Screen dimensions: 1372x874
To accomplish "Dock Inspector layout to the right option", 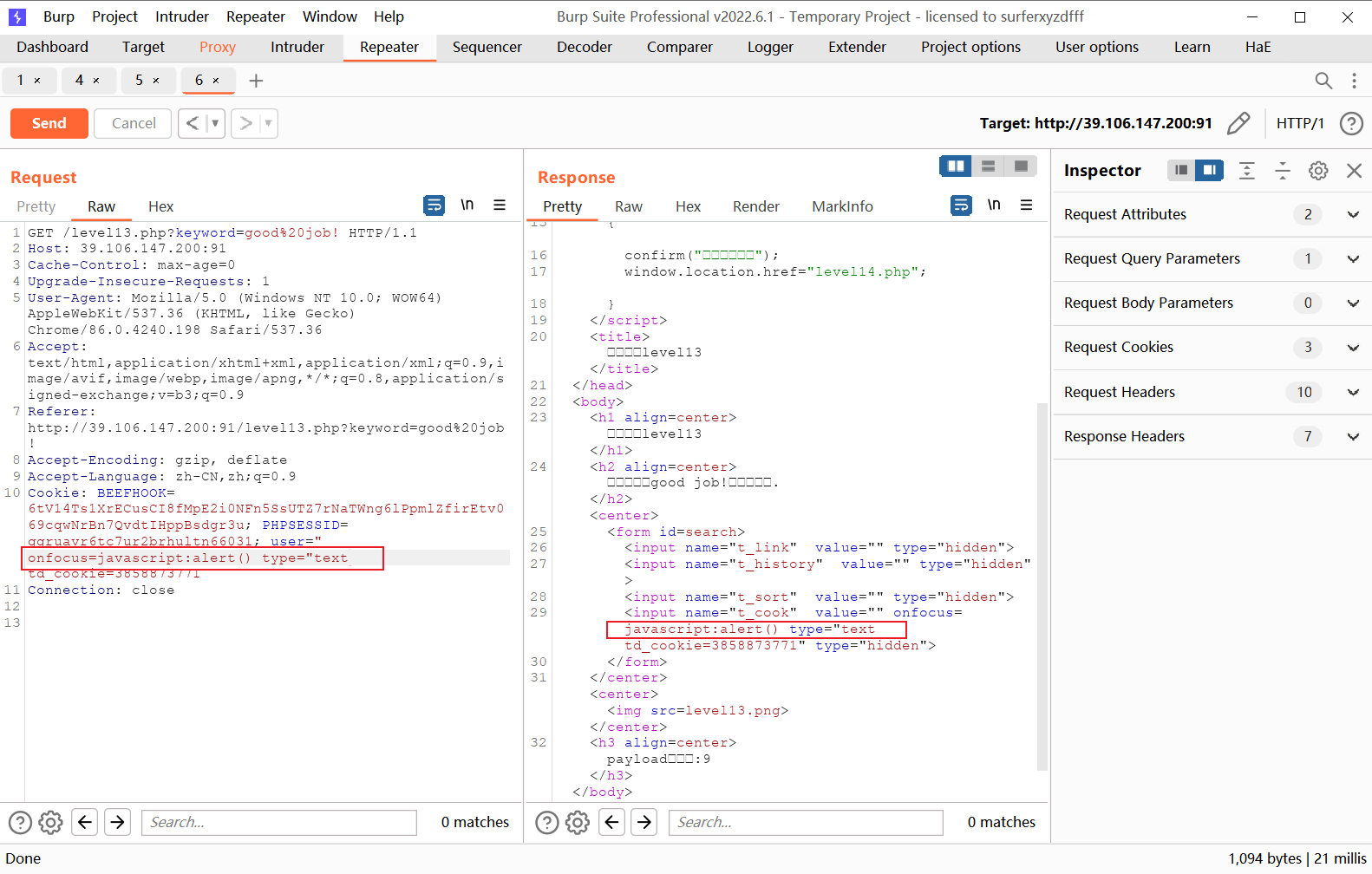I will pos(1209,170).
